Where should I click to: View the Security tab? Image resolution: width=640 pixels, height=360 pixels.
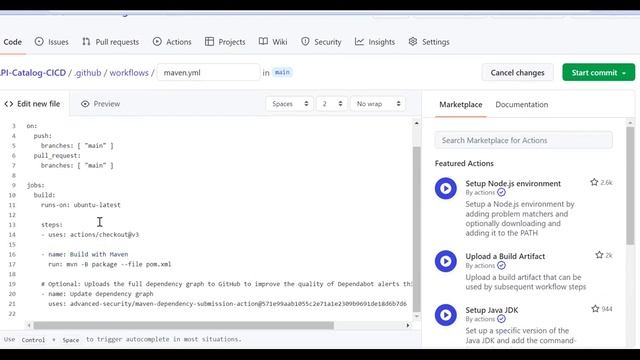[x=321, y=42]
